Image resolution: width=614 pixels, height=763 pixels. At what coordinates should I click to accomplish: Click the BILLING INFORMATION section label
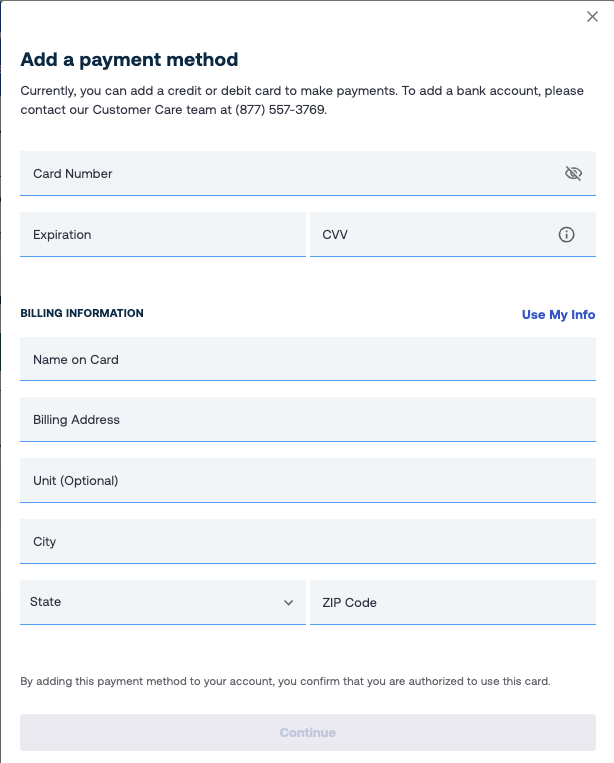pyautogui.click(x=82, y=313)
